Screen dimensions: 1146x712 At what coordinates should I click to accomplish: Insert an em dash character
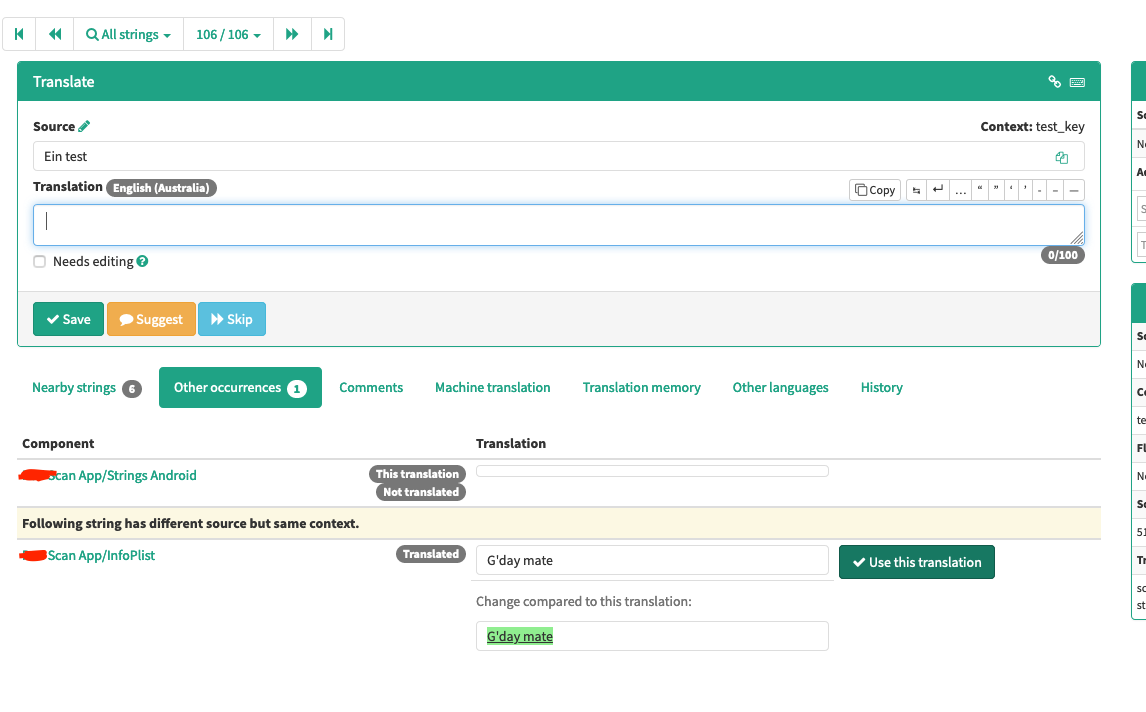1074,190
